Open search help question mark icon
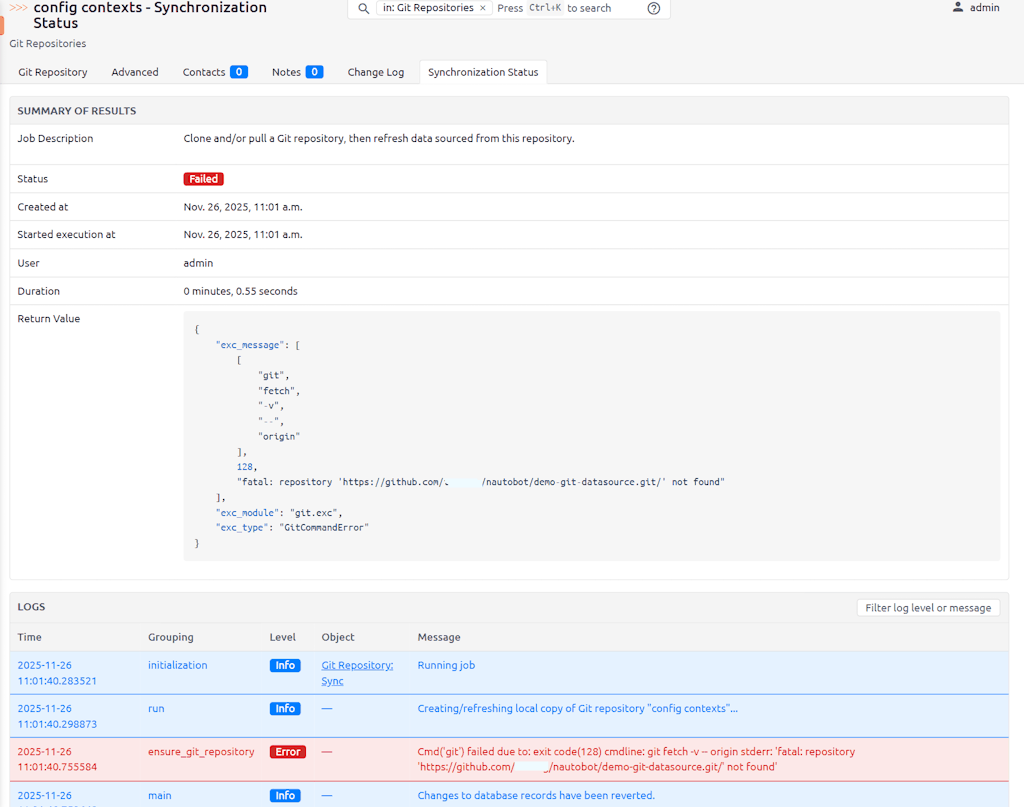This screenshot has width=1024, height=807. pos(654,8)
